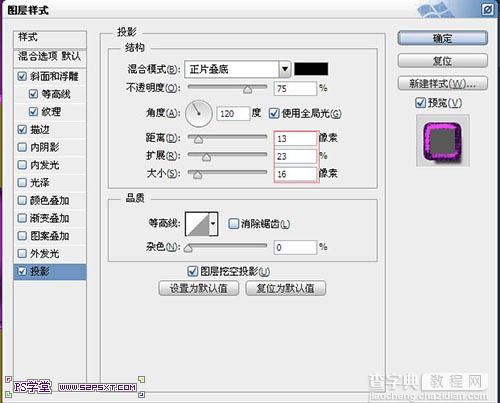
Task: Enable 内发光 inner glow checkbox
Action: coord(22,165)
